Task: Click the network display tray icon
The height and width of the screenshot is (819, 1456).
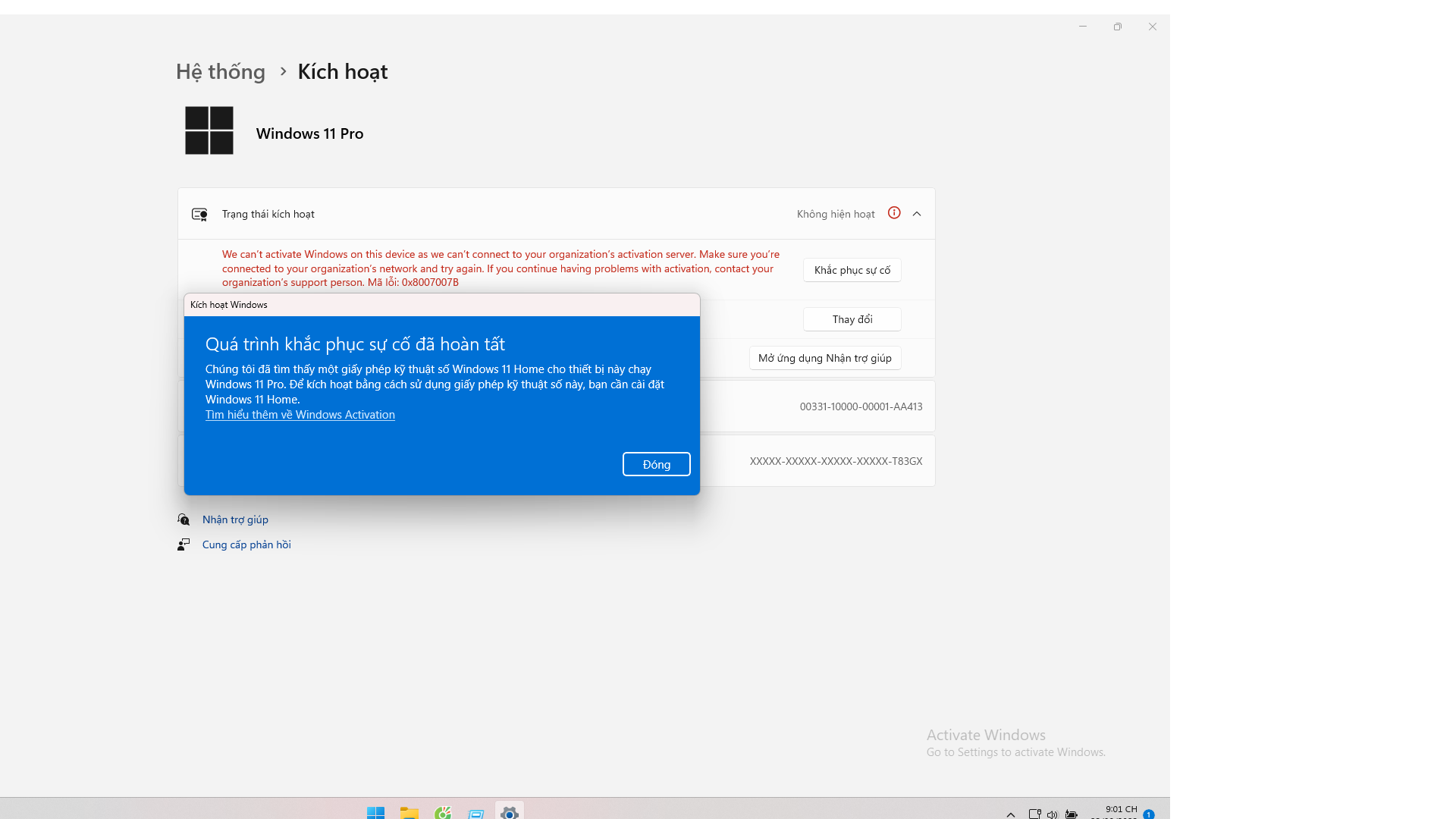Action: coord(1034,814)
